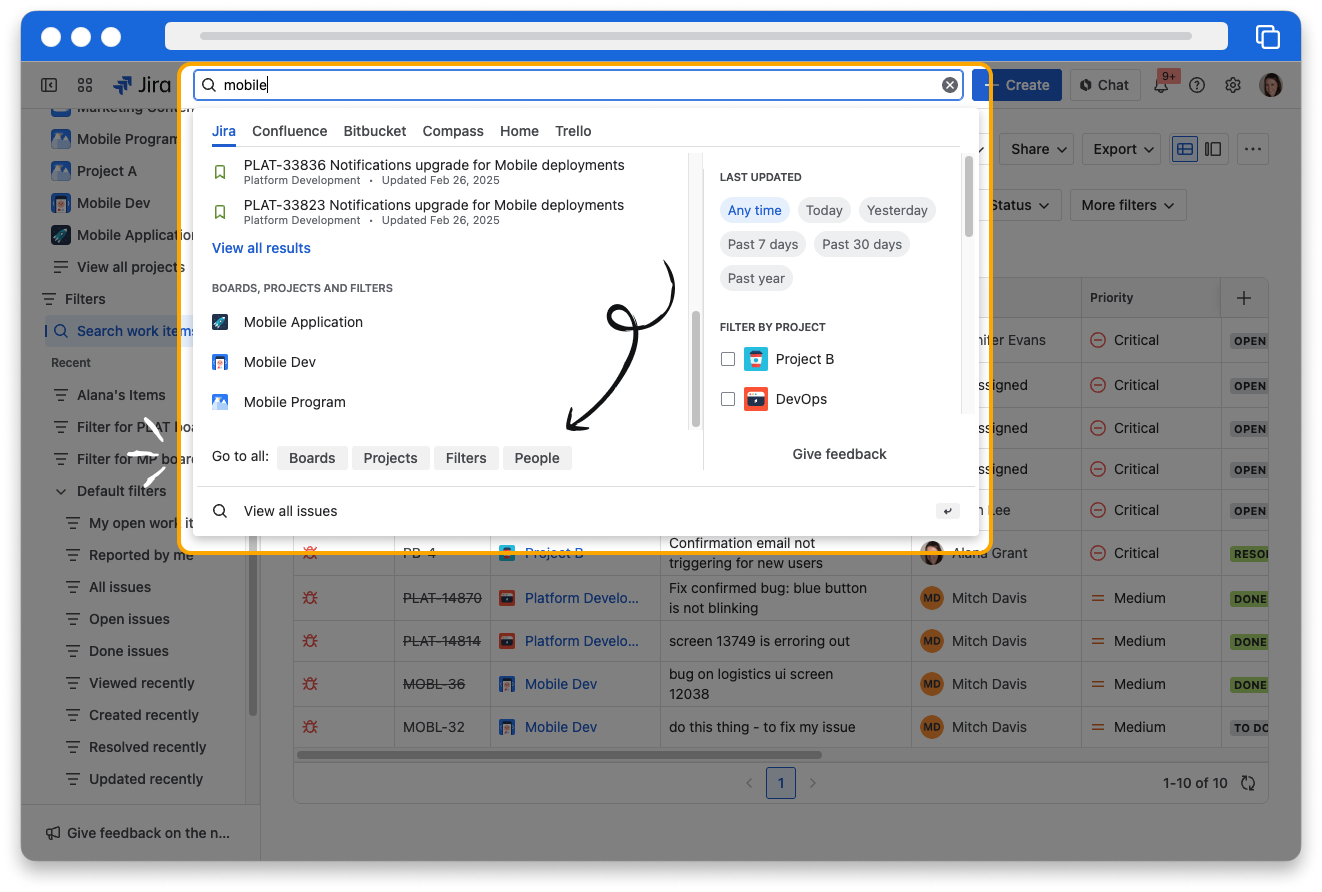This screenshot has width=1322, height=892.
Task: Switch to the Trello search tab
Action: tap(573, 131)
